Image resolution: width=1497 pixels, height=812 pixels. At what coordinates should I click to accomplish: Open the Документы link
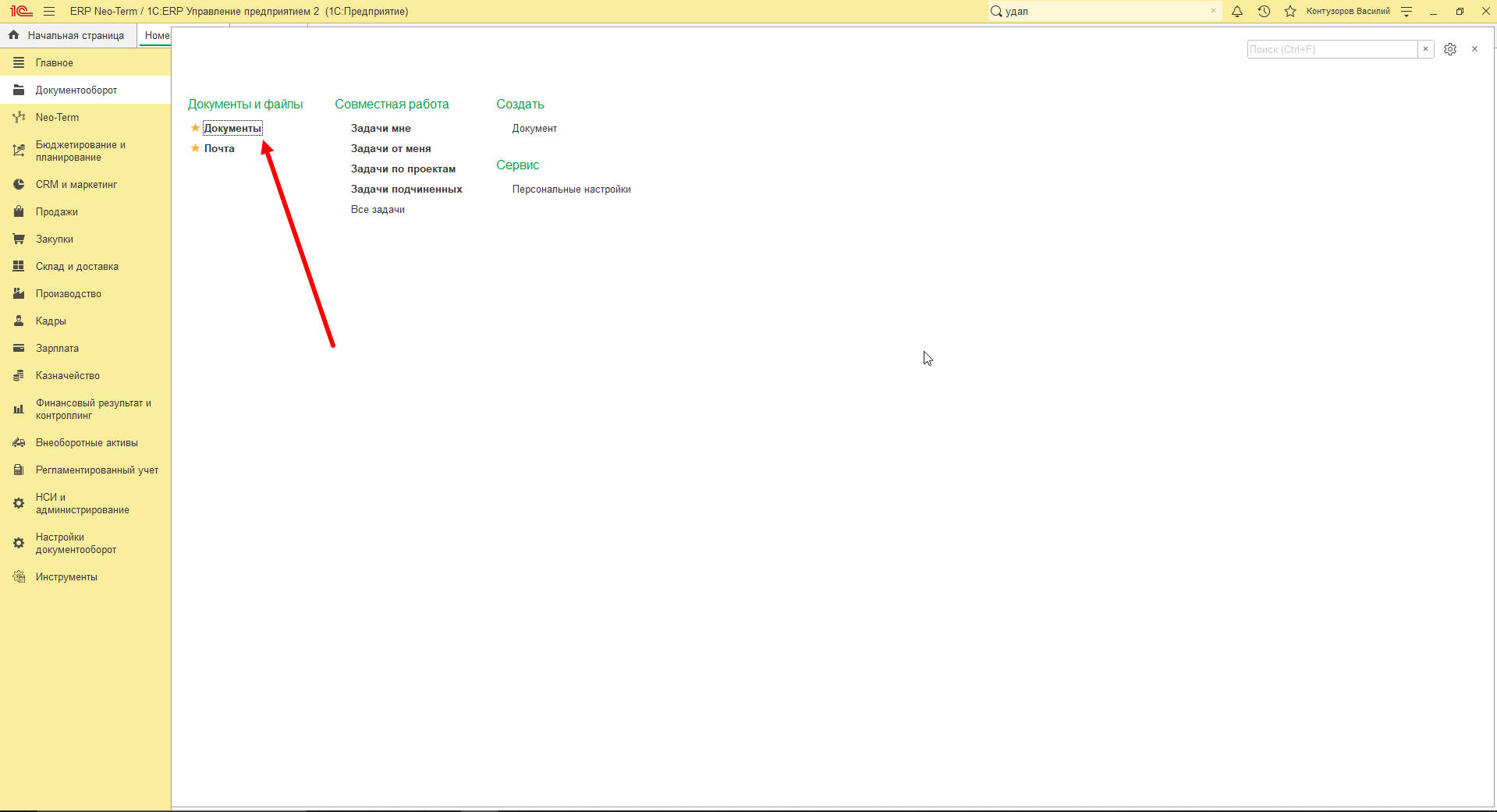pos(232,128)
